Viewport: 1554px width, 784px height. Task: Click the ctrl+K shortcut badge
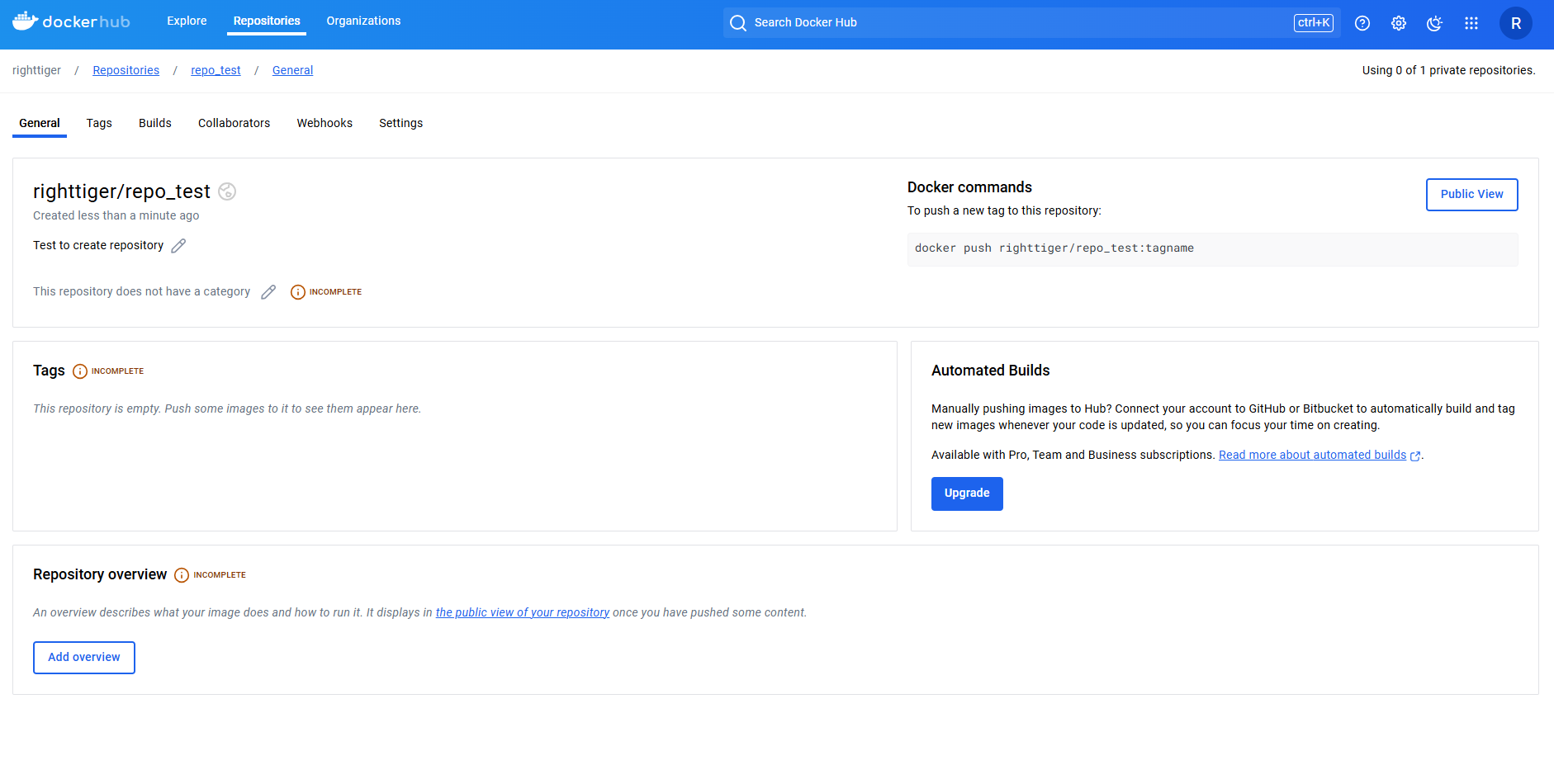click(1313, 23)
